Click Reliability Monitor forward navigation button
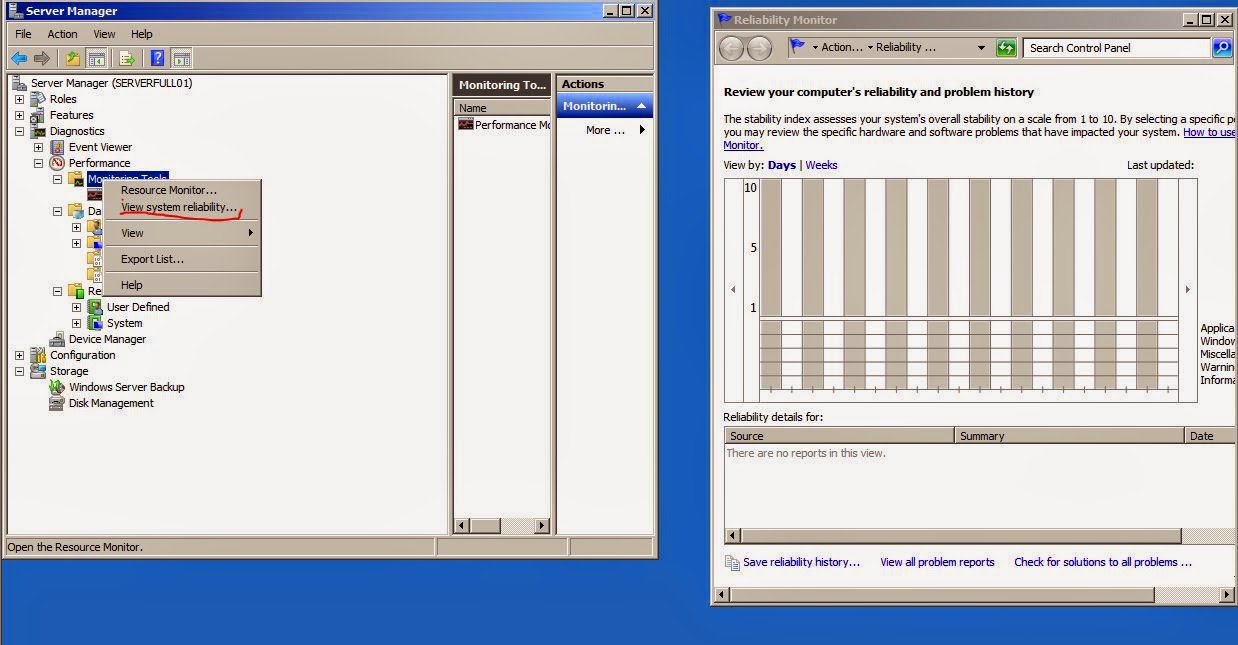 tap(760, 47)
